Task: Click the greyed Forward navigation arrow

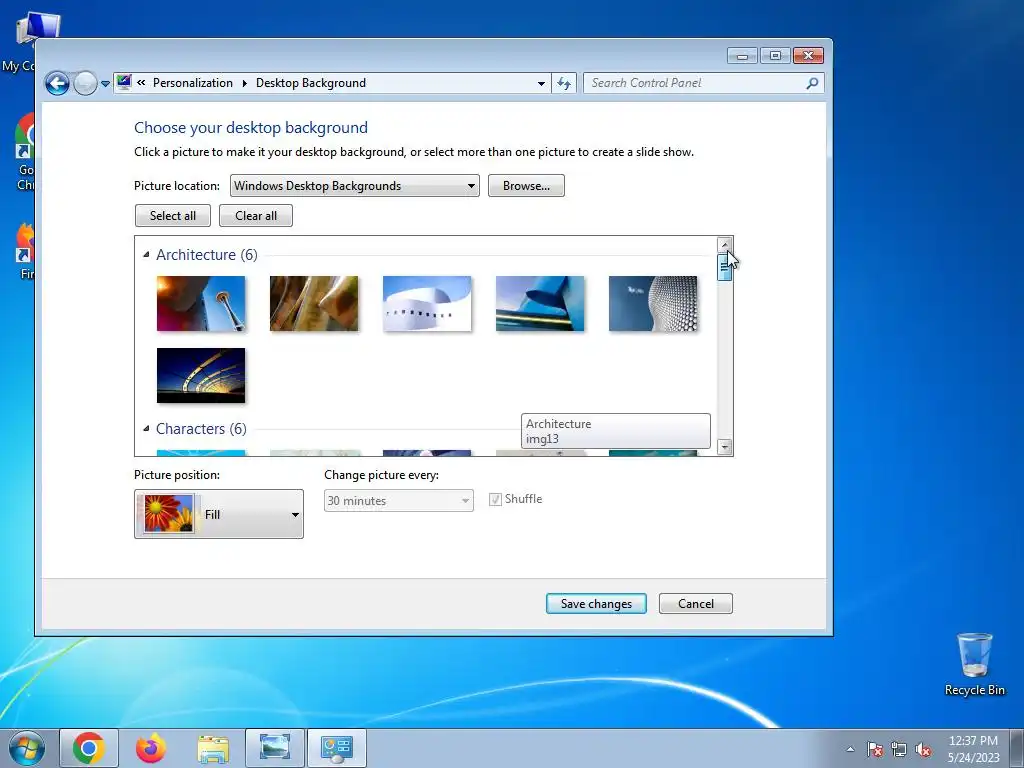Action: pyautogui.click(x=85, y=84)
